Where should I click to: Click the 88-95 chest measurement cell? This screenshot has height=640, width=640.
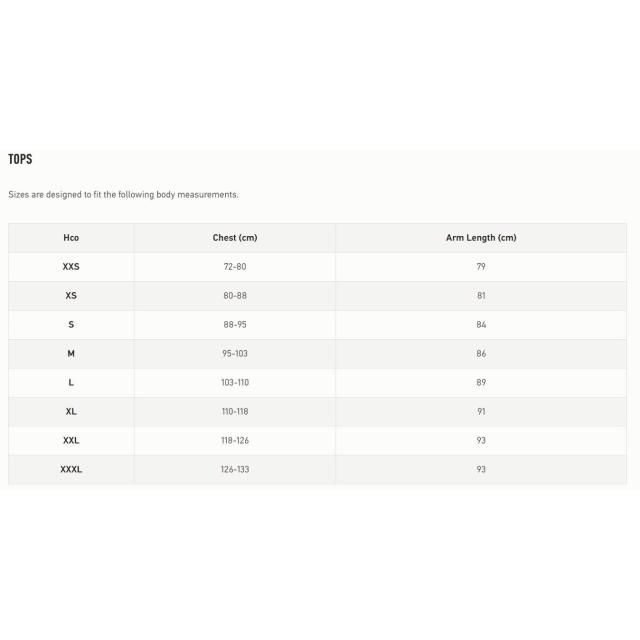(235, 325)
